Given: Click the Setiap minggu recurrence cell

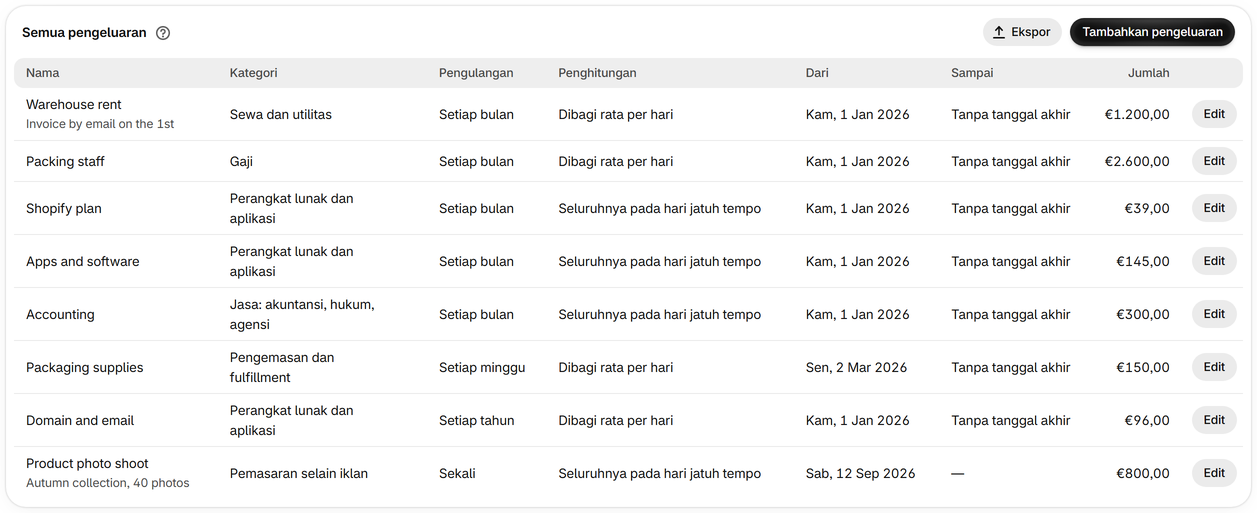Looking at the screenshot, I should pos(482,367).
